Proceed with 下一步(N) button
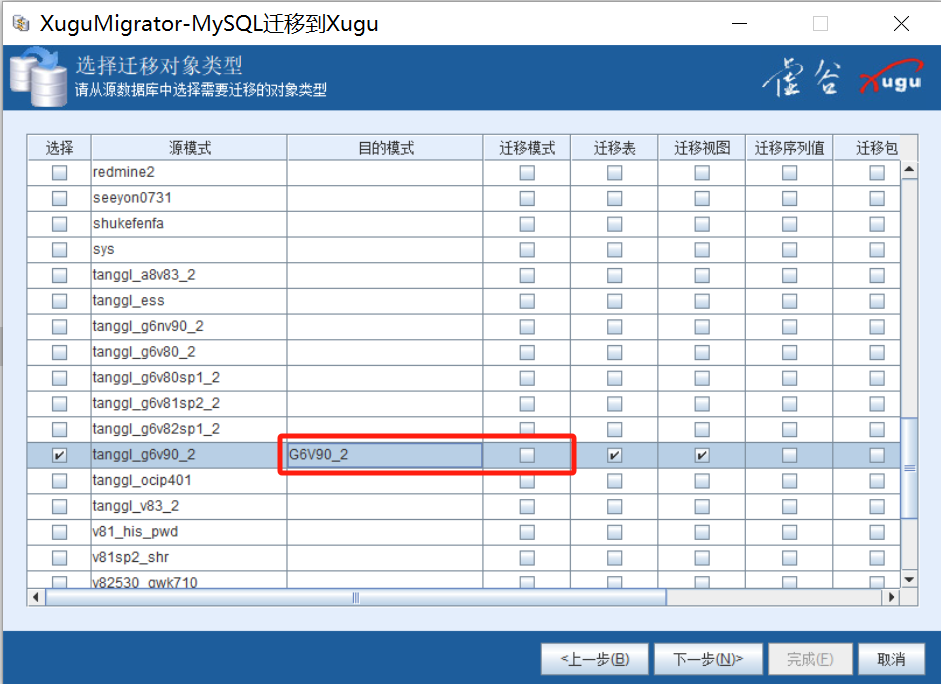 pyautogui.click(x=708, y=659)
